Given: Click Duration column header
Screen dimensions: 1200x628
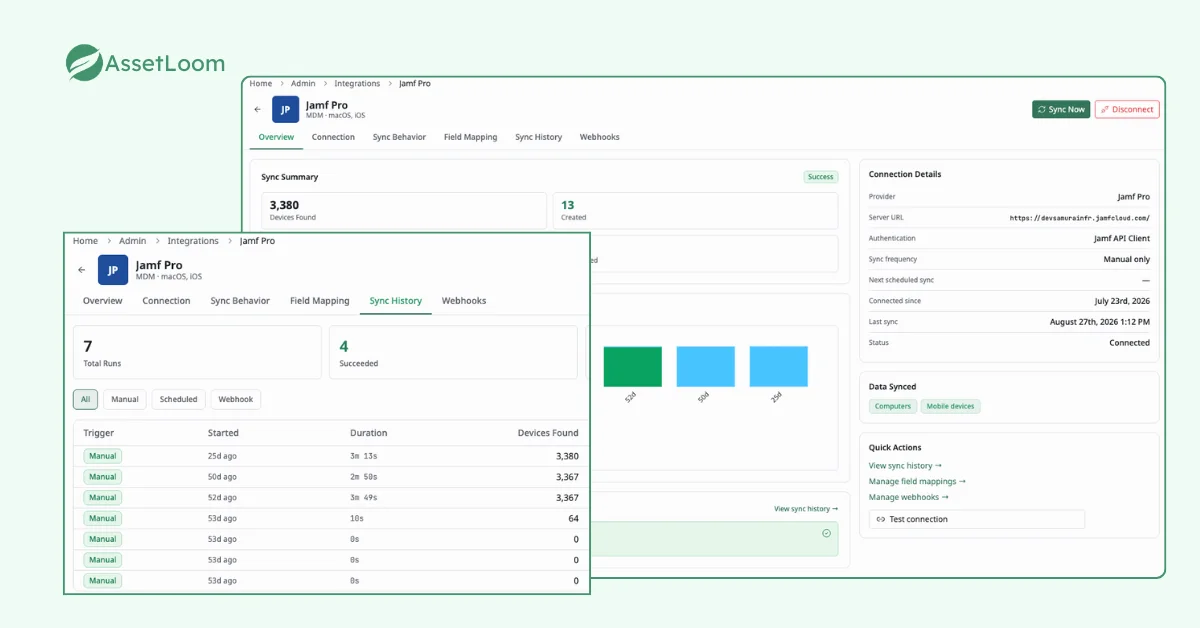Looking at the screenshot, I should coord(368,433).
